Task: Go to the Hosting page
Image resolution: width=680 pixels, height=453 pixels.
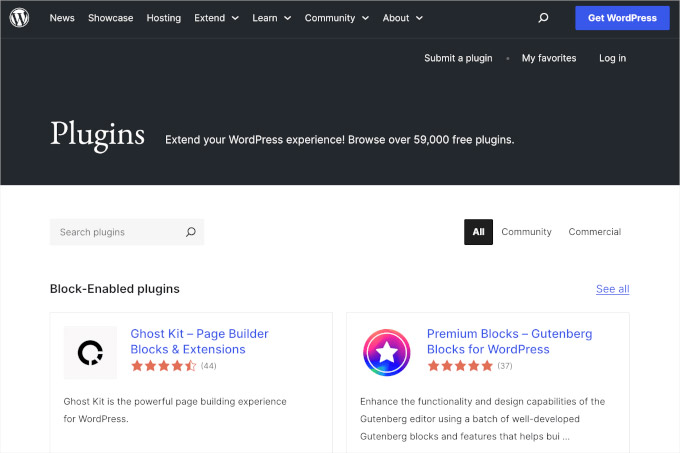Action: tap(163, 18)
